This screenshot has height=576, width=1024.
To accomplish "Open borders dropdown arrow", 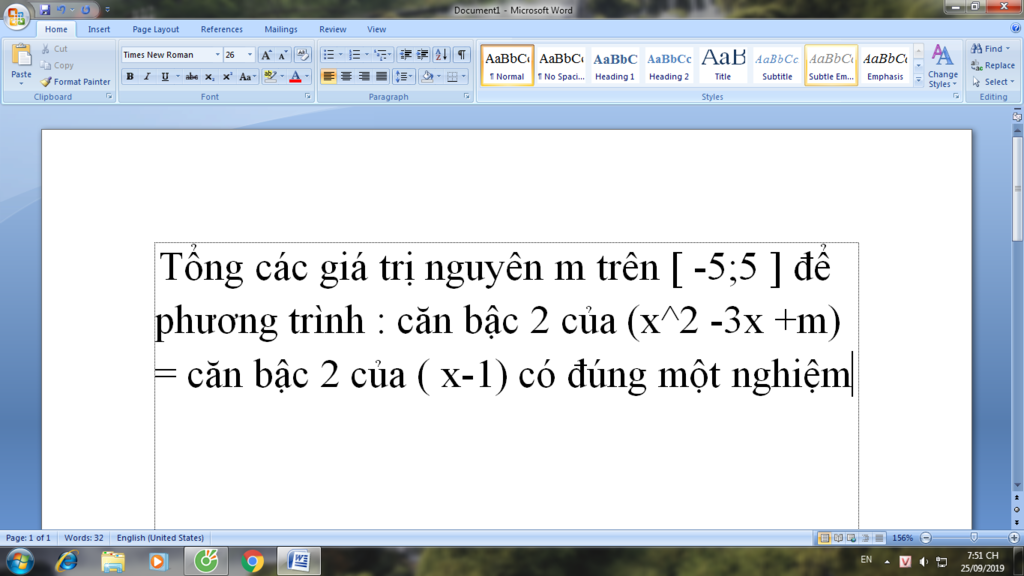I will coord(464,76).
